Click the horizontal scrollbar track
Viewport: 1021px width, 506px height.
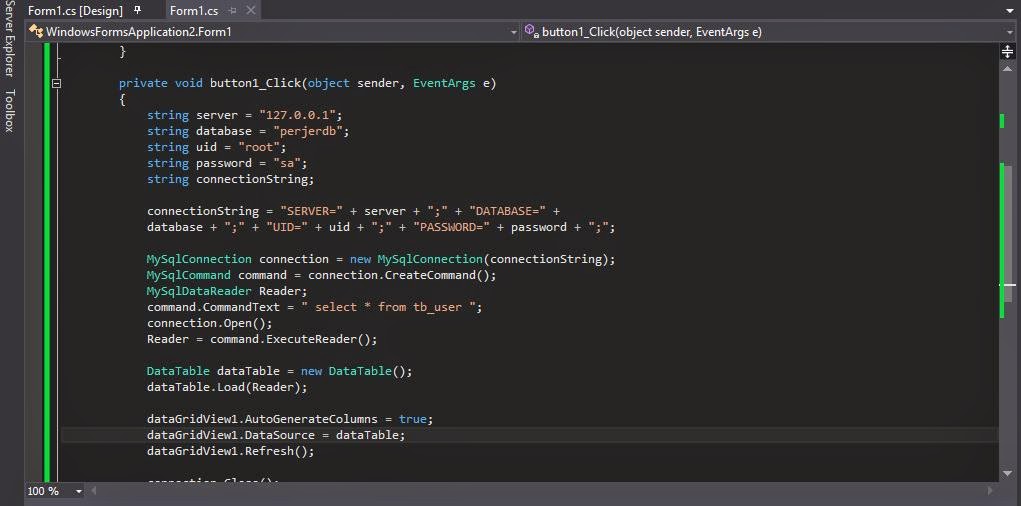[x=542, y=490]
